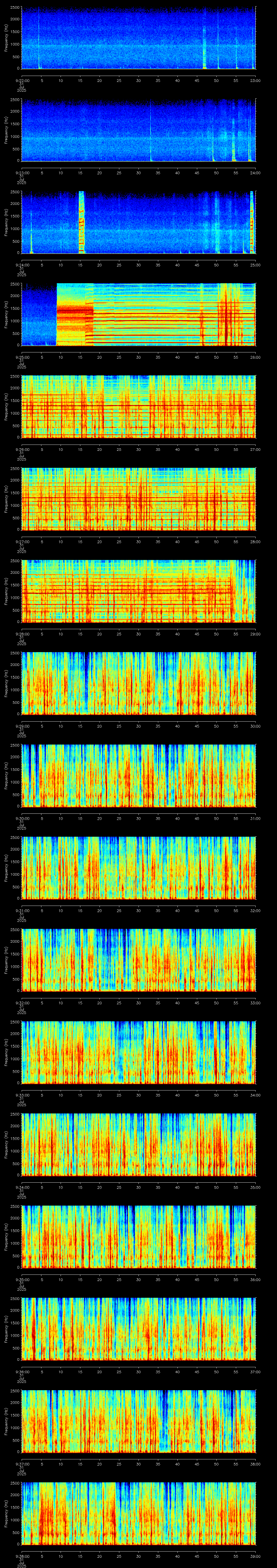Select the spectrogram panel for minute 9:25

[x=138, y=314]
